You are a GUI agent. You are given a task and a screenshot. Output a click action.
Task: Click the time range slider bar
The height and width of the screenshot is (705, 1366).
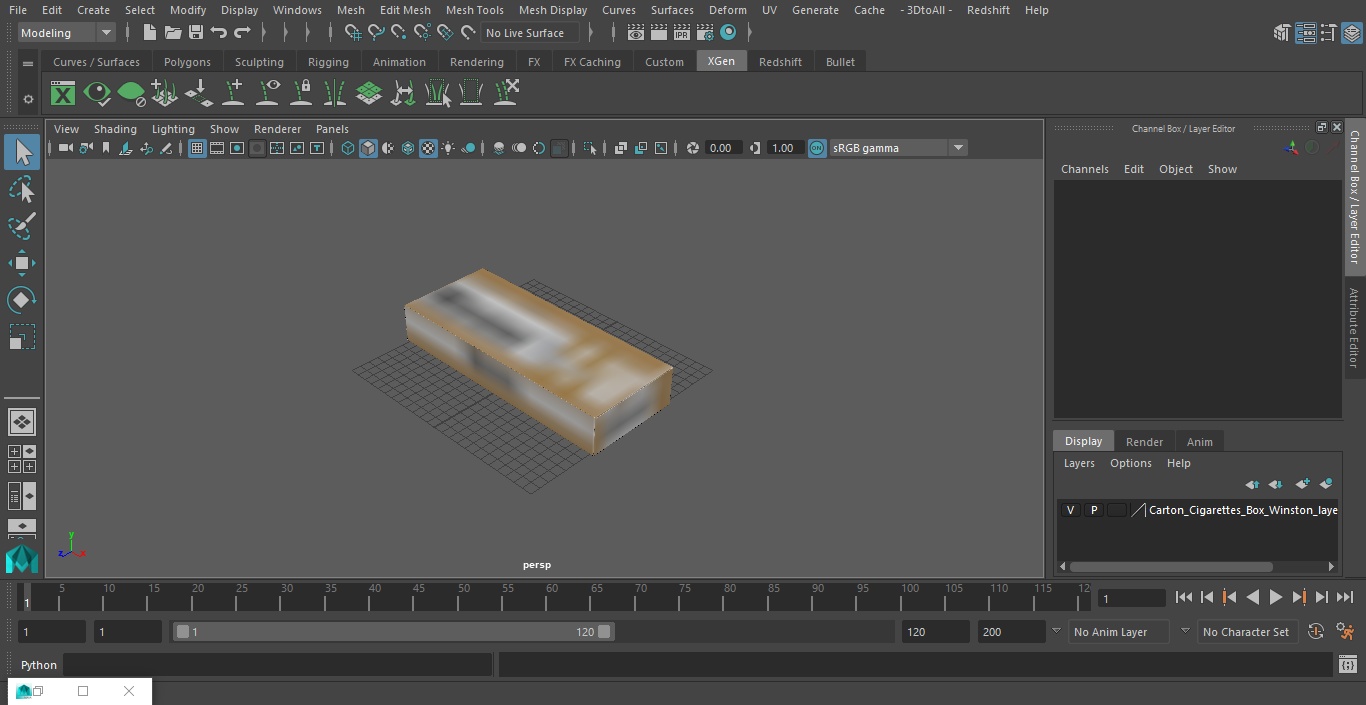(x=393, y=632)
